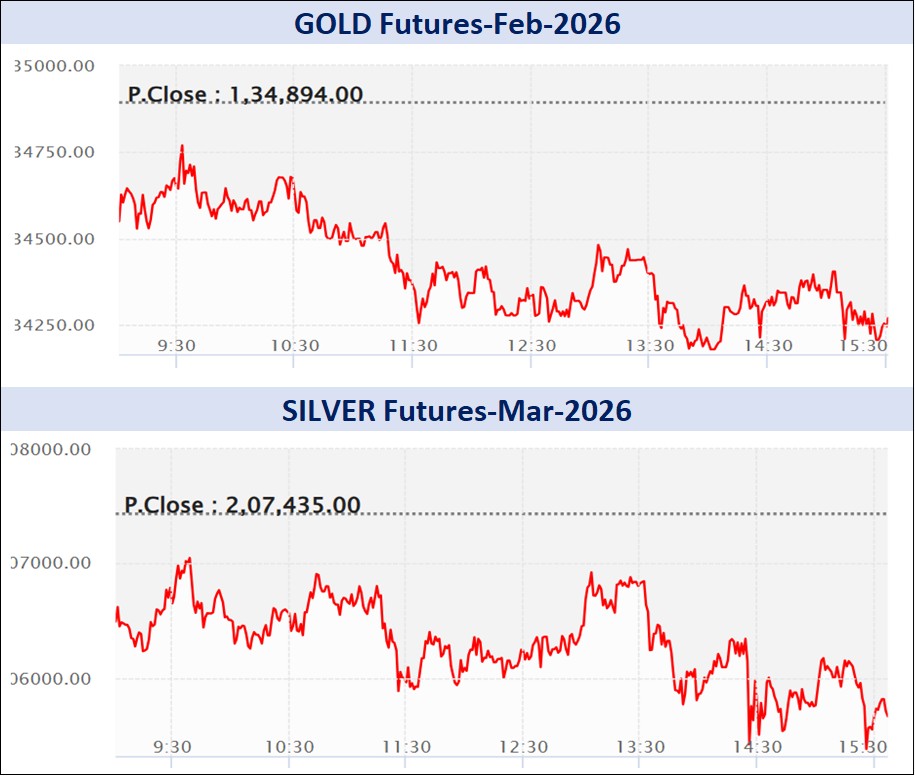The width and height of the screenshot is (915, 776).
Task: Click the 34750.00 price label on gold axis
Action: point(54,152)
